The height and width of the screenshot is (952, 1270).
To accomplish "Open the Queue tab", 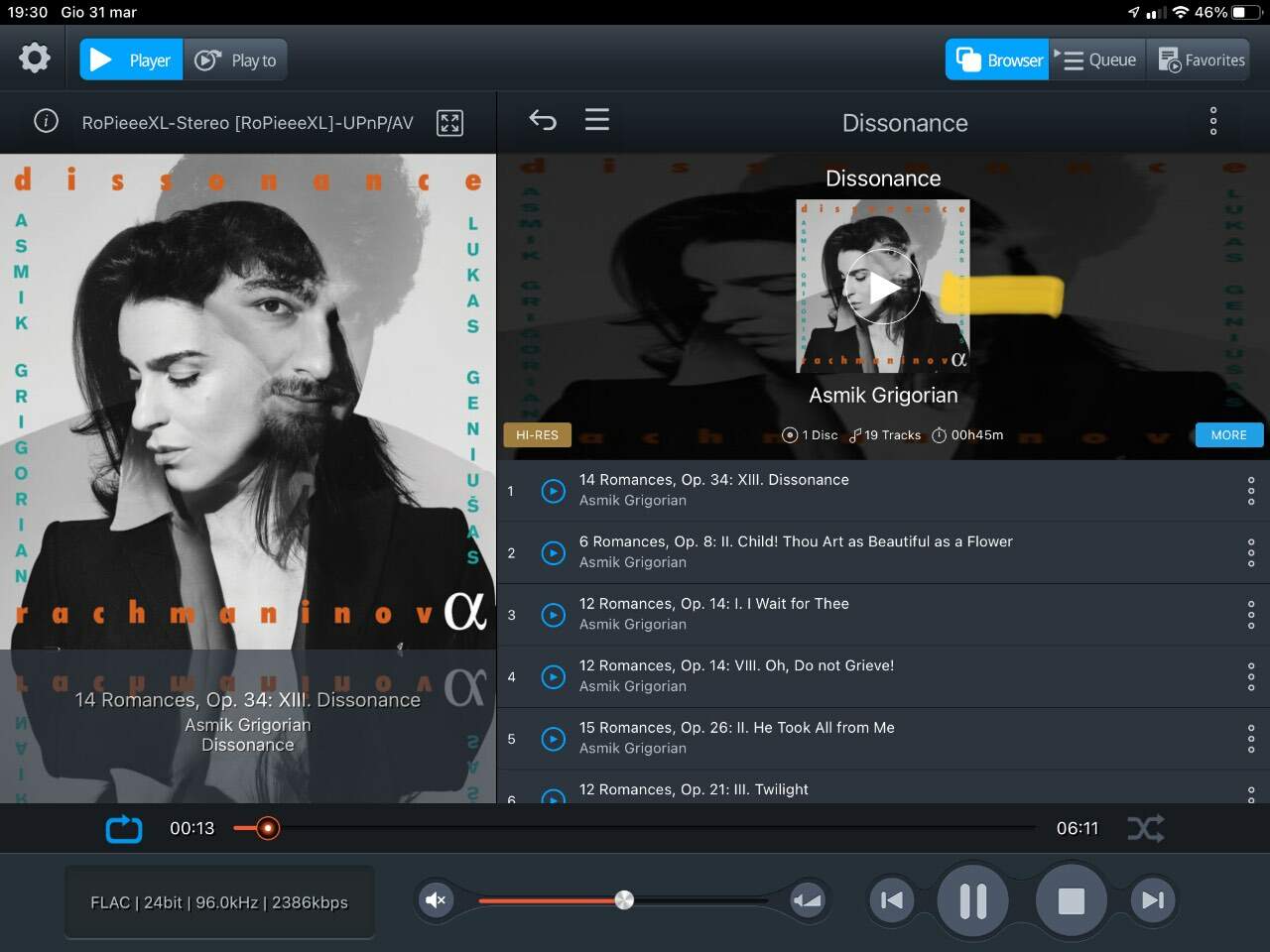I will pyautogui.click(x=1097, y=59).
